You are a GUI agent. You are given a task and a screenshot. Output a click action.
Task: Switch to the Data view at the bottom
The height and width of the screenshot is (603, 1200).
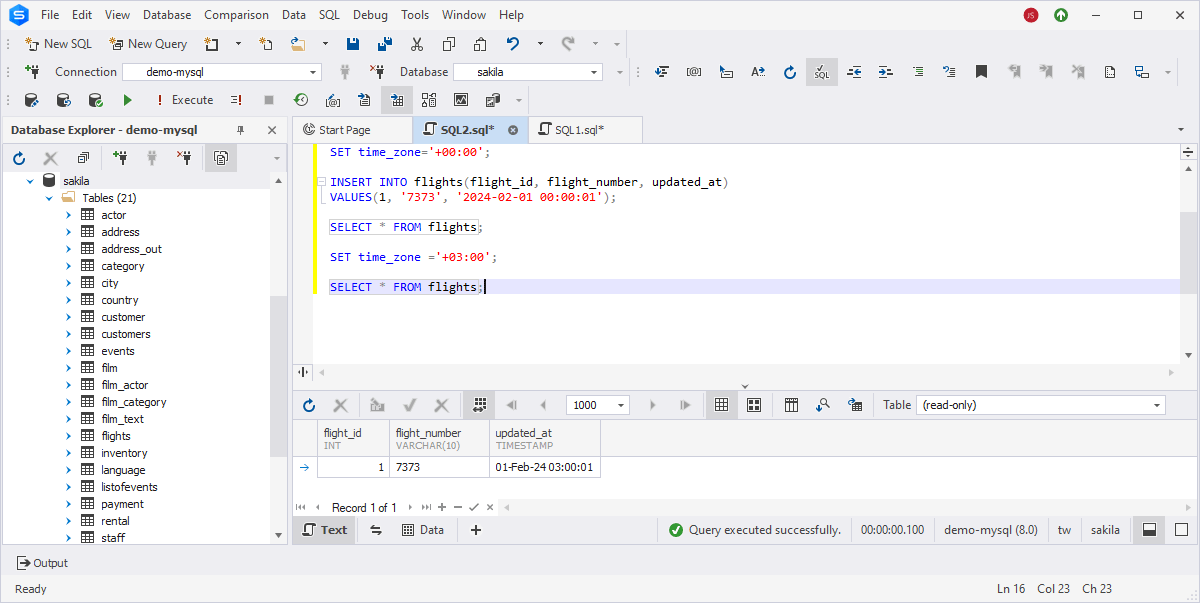(423, 530)
